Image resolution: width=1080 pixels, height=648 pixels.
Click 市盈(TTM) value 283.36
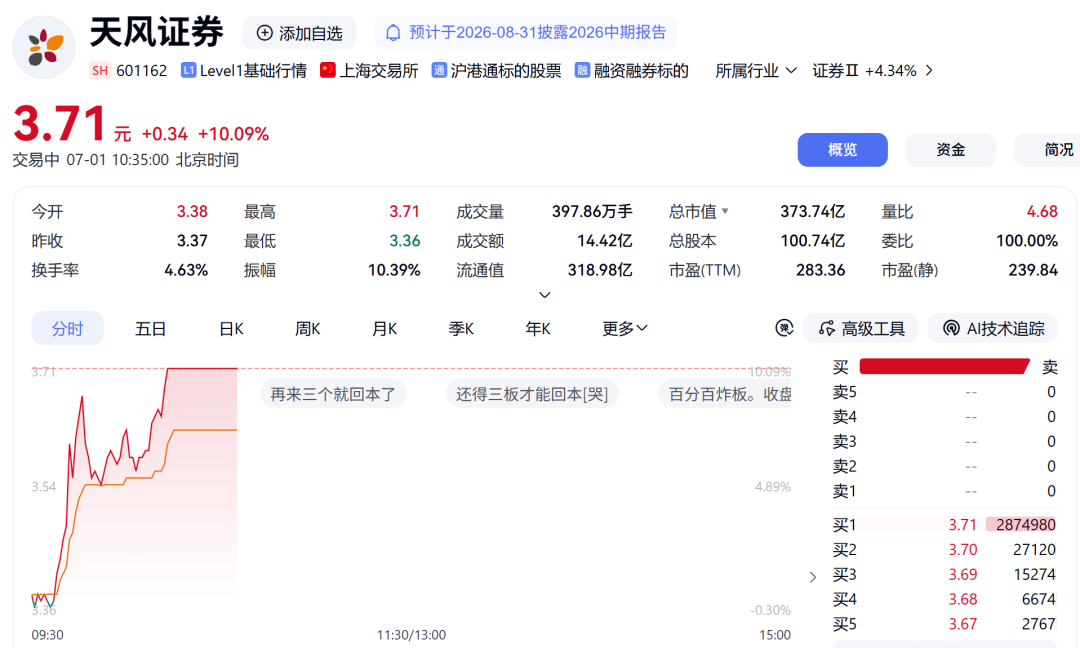(820, 270)
